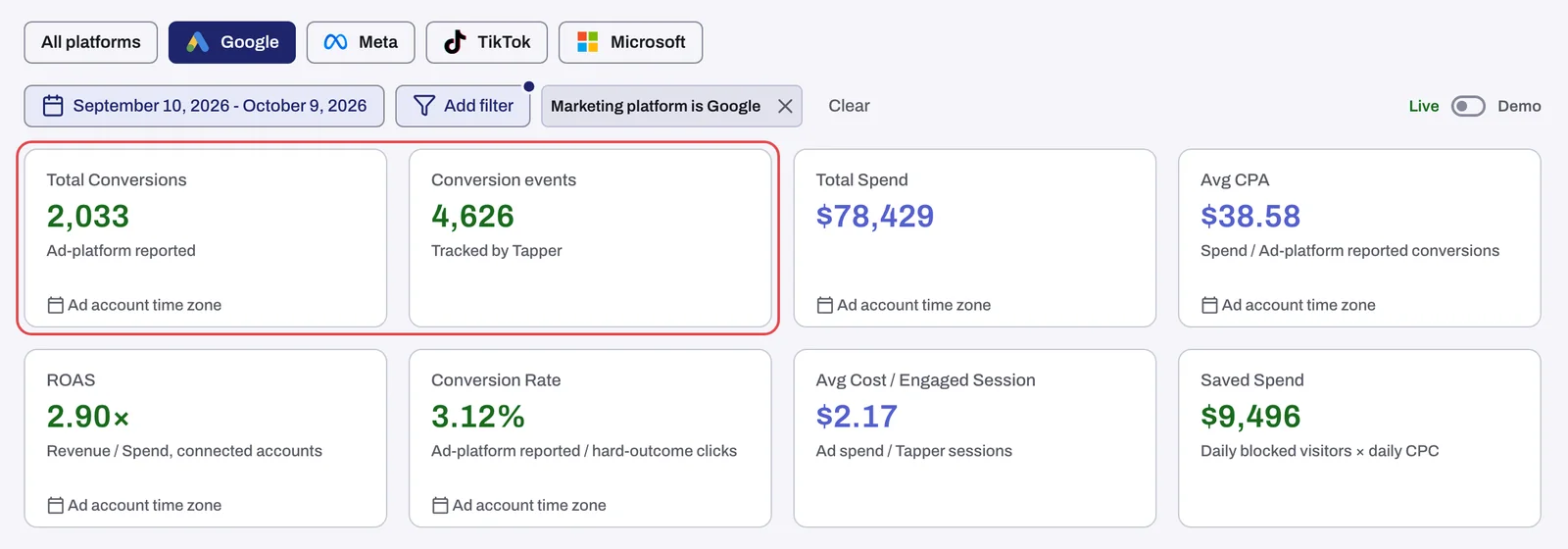Image resolution: width=1568 pixels, height=549 pixels.
Task: Open the Total Conversions card
Action: [x=206, y=238]
